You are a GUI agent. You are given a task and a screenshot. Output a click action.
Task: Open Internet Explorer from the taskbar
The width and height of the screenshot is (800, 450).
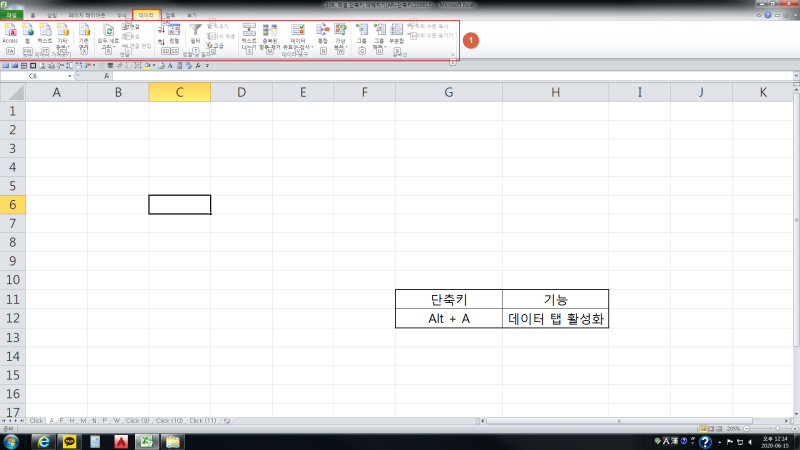click(44, 441)
